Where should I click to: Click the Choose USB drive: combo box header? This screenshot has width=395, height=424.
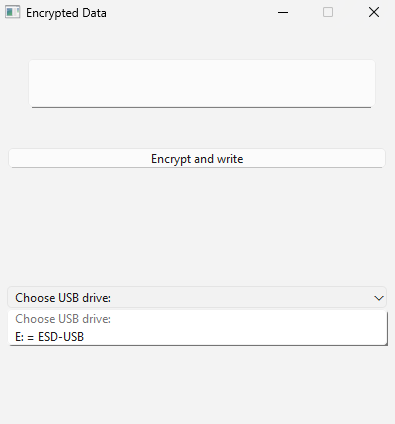197,297
